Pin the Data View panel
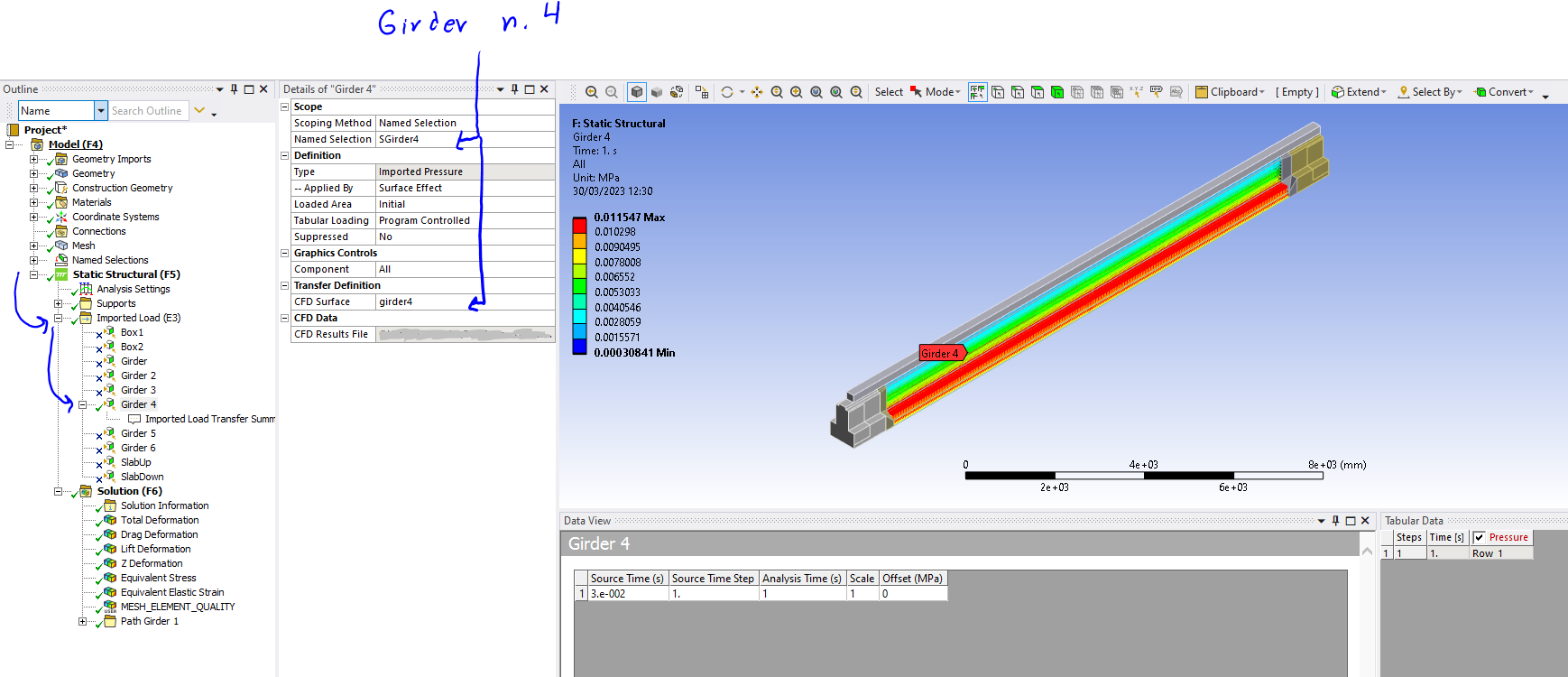The height and width of the screenshot is (677, 1568). (1336, 521)
